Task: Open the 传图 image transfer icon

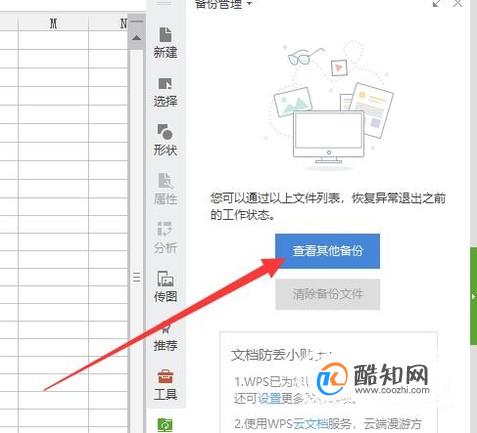Action: click(165, 286)
